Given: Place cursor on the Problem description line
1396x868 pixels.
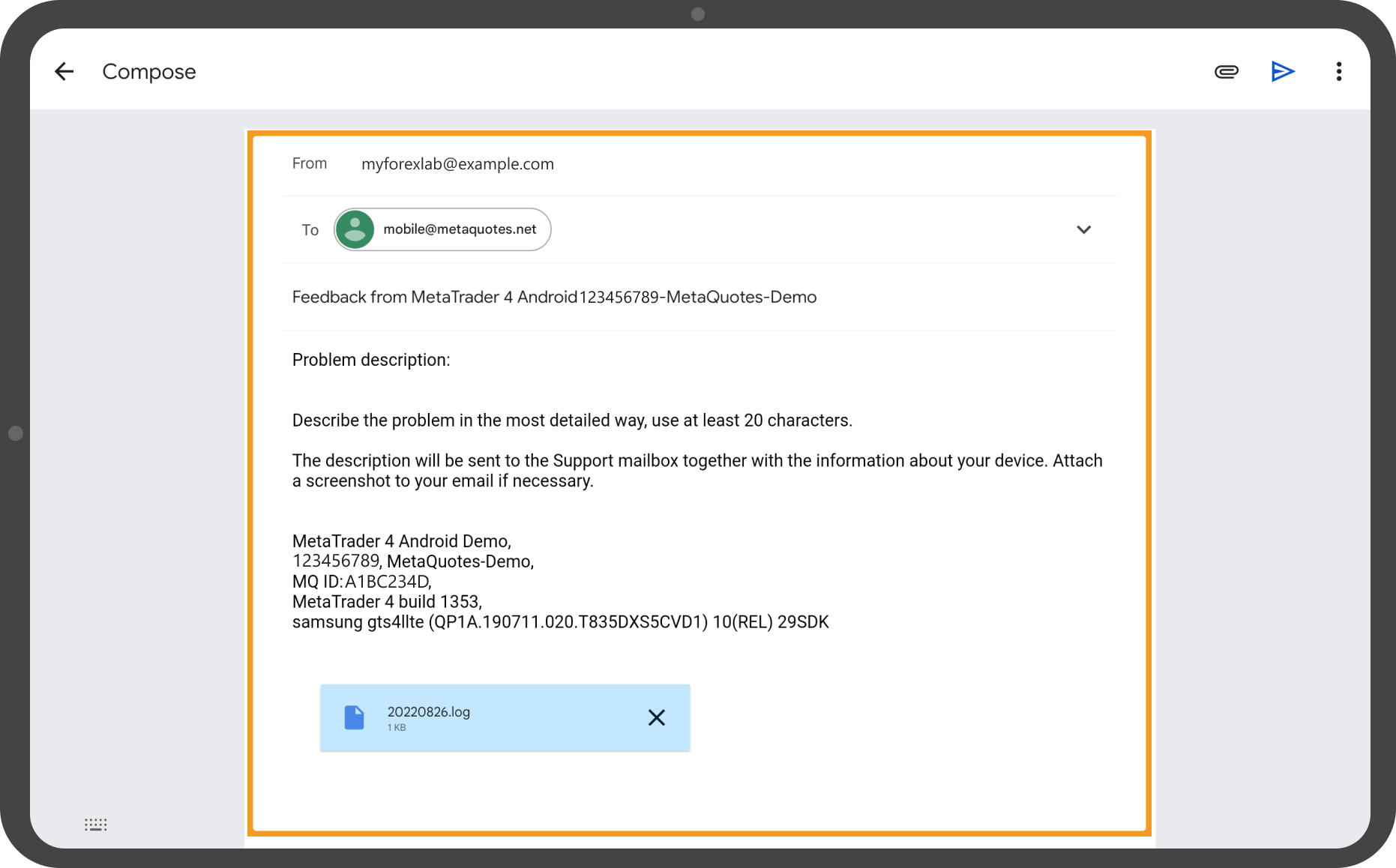Looking at the screenshot, I should click(371, 361).
